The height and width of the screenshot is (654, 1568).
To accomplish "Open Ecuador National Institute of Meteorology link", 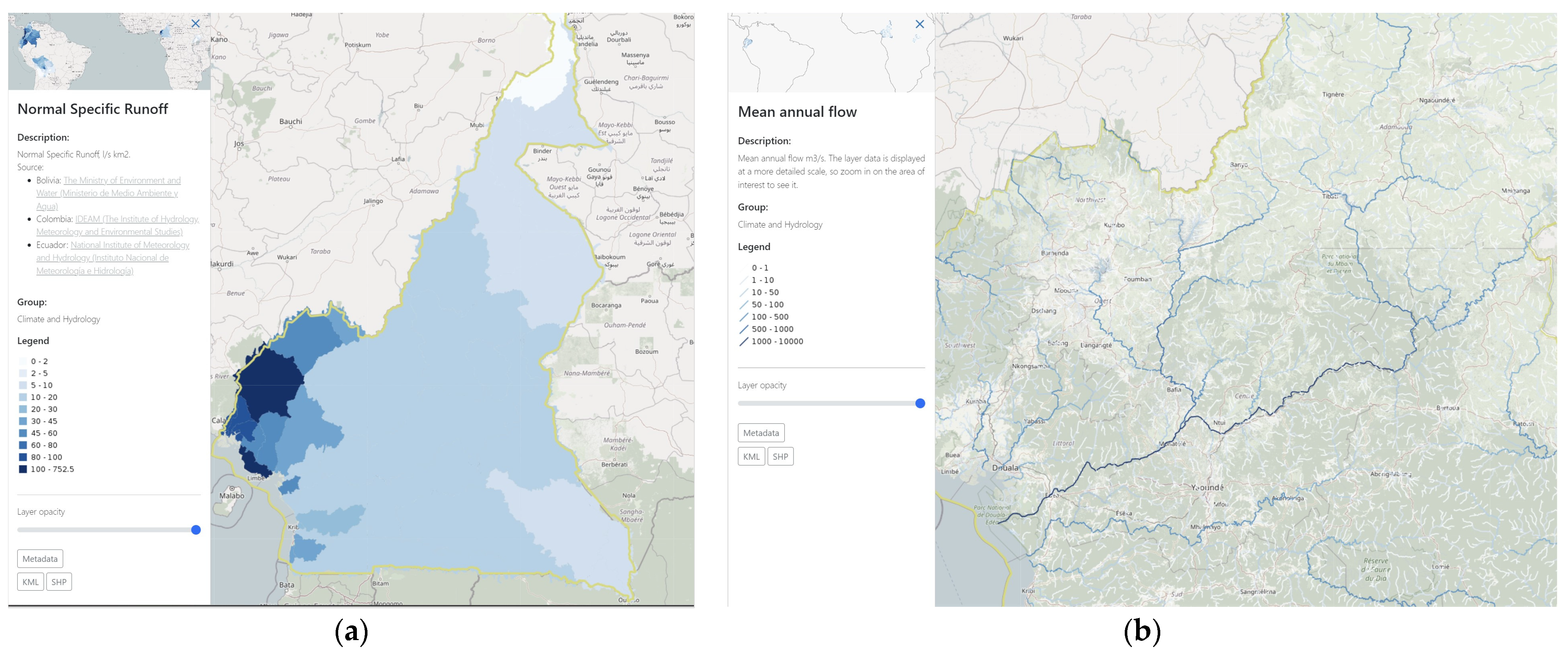I will tap(130, 245).
